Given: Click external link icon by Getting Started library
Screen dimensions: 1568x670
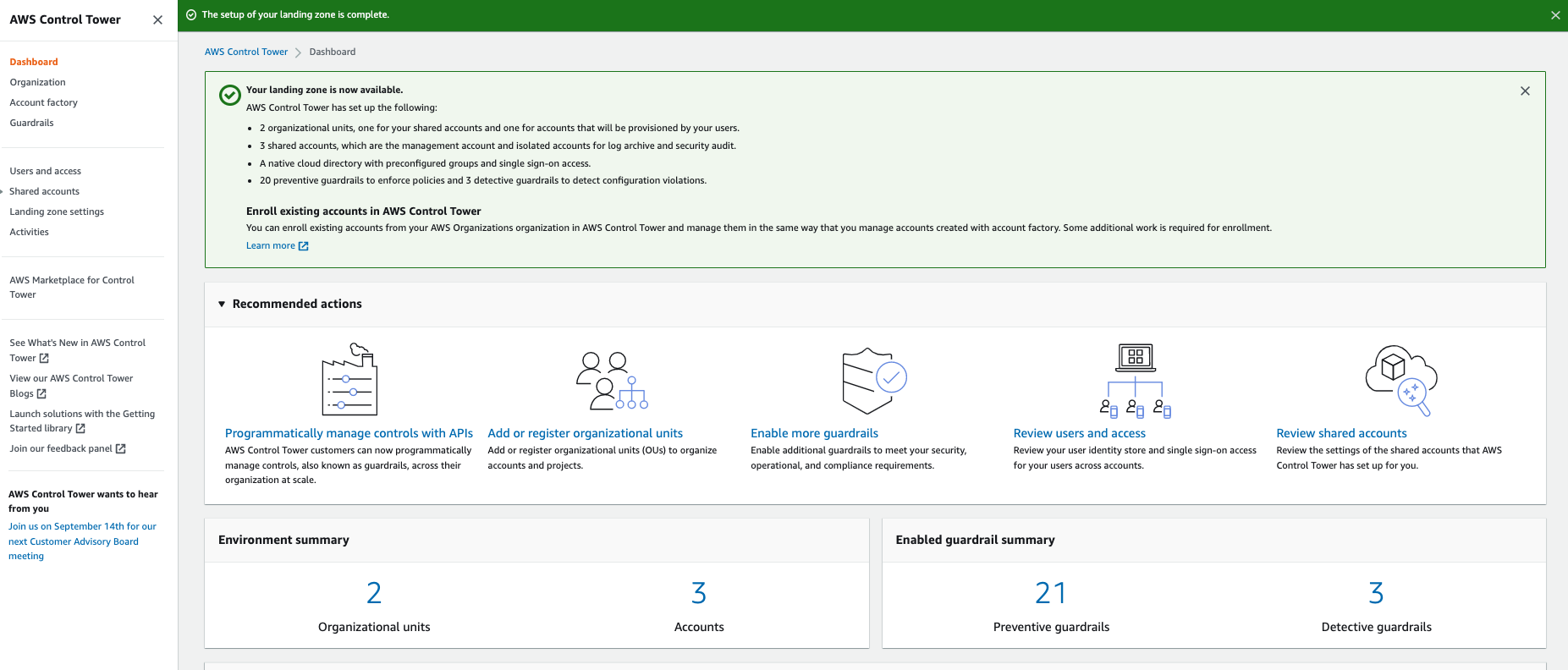Looking at the screenshot, I should click(80, 429).
